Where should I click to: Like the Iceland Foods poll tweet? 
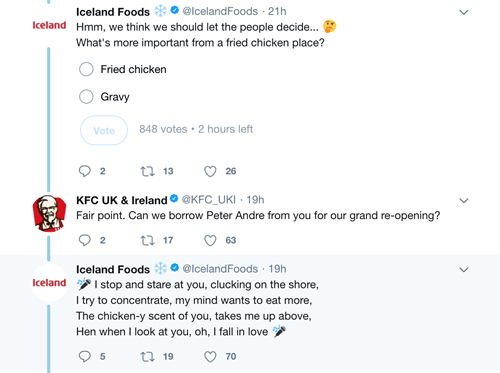210,171
